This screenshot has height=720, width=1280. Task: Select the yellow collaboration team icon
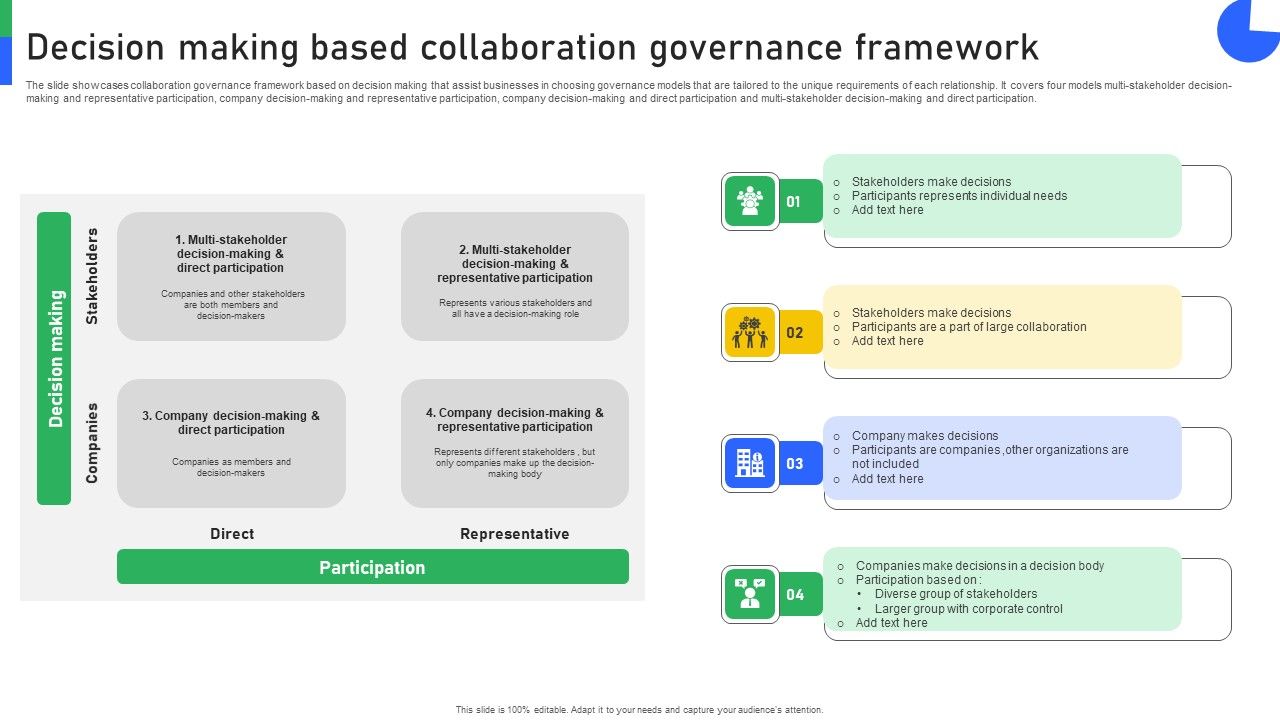point(750,332)
